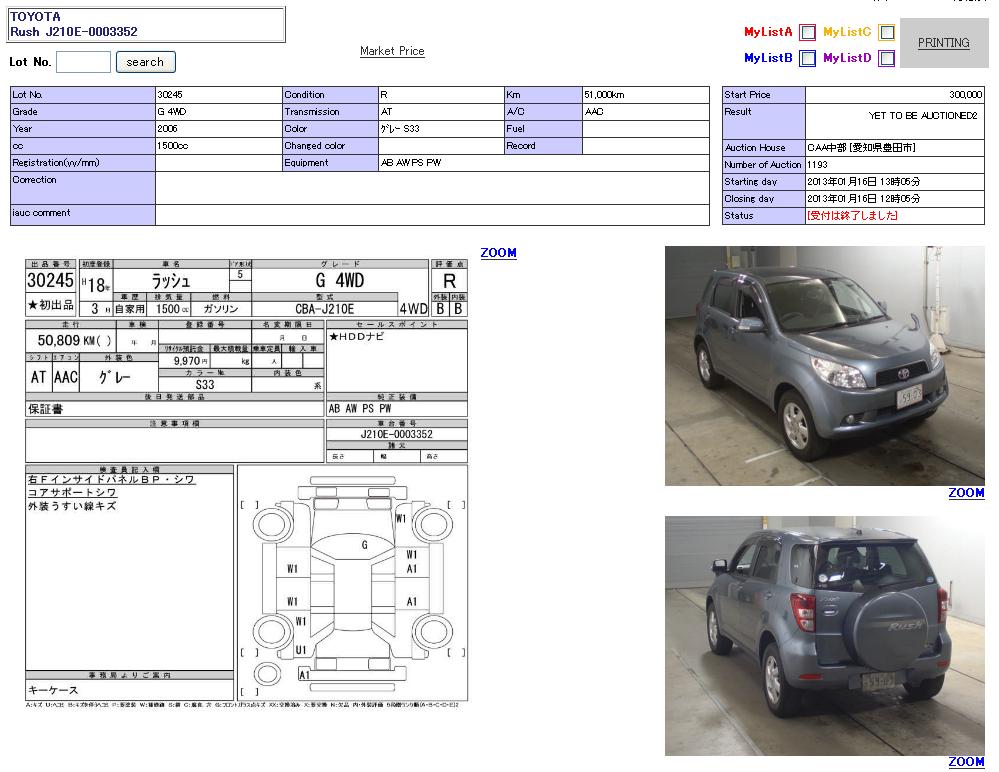Click the search button
Viewport: 999px width, 772px height.
(x=145, y=62)
